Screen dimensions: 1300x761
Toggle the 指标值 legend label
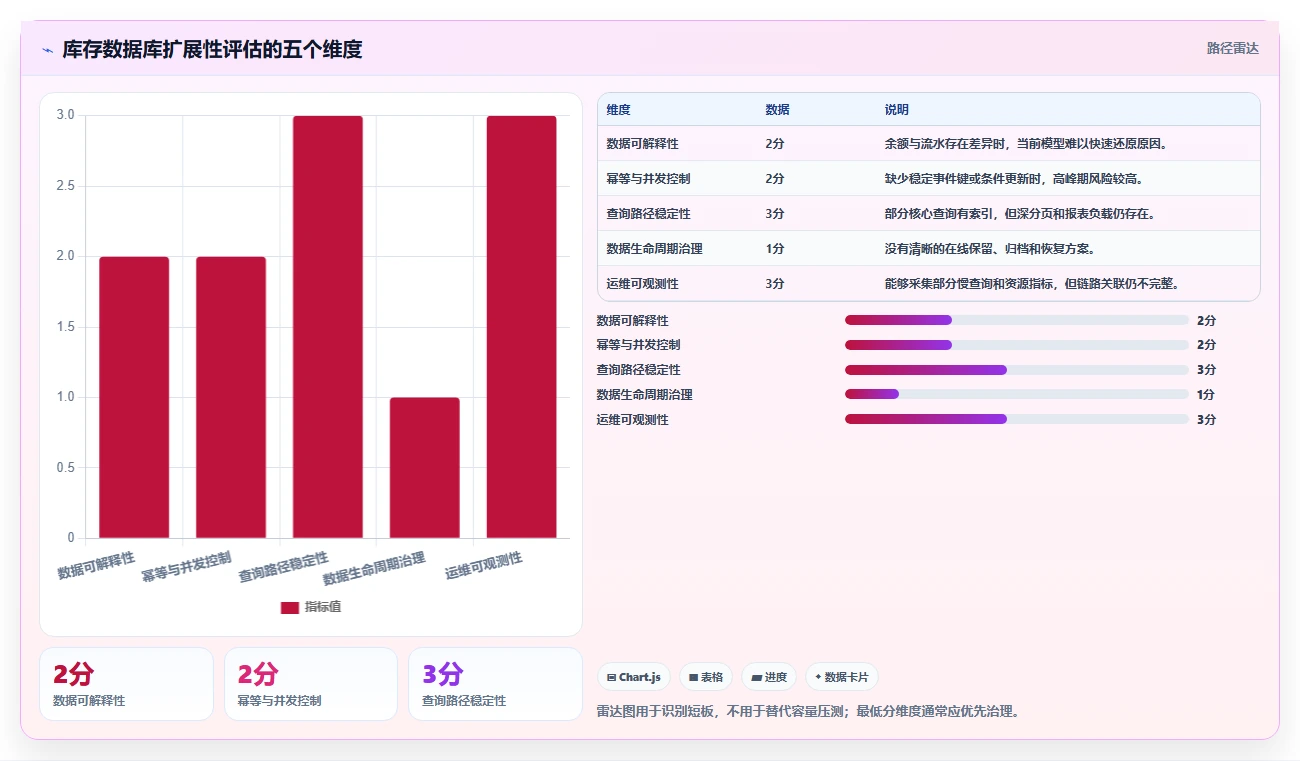[x=323, y=607]
